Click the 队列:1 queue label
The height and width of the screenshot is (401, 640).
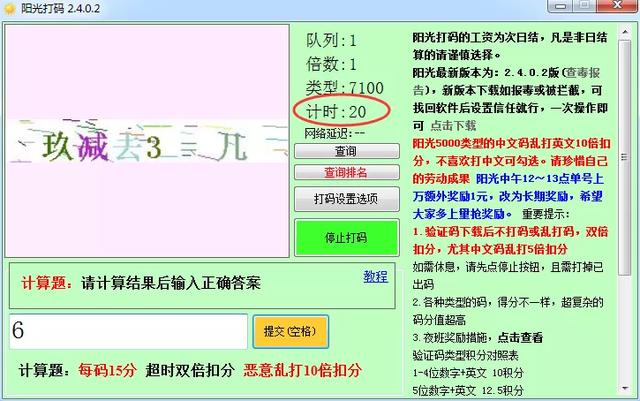point(330,41)
